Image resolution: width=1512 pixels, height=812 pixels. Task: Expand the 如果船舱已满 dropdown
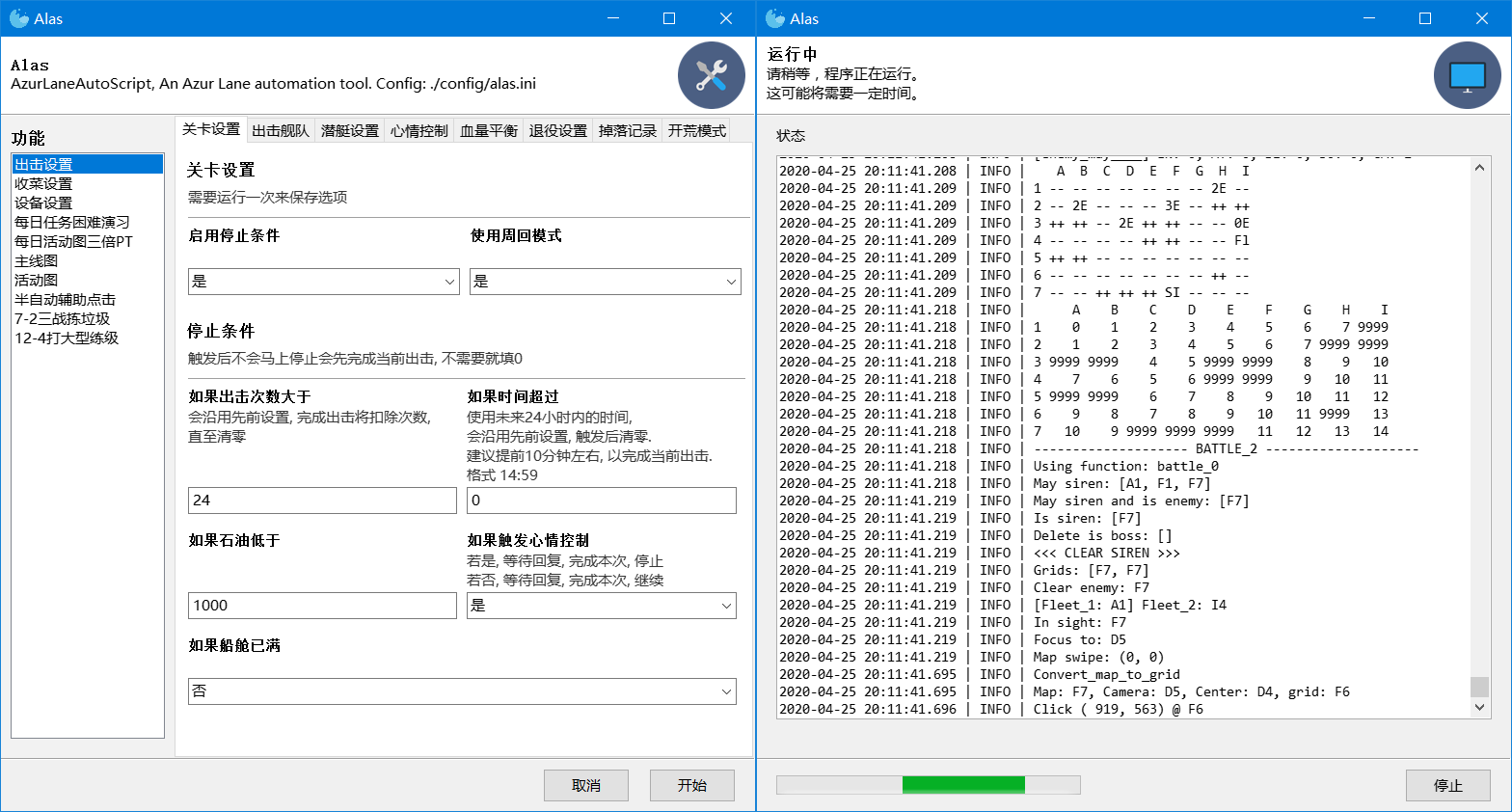(x=461, y=691)
